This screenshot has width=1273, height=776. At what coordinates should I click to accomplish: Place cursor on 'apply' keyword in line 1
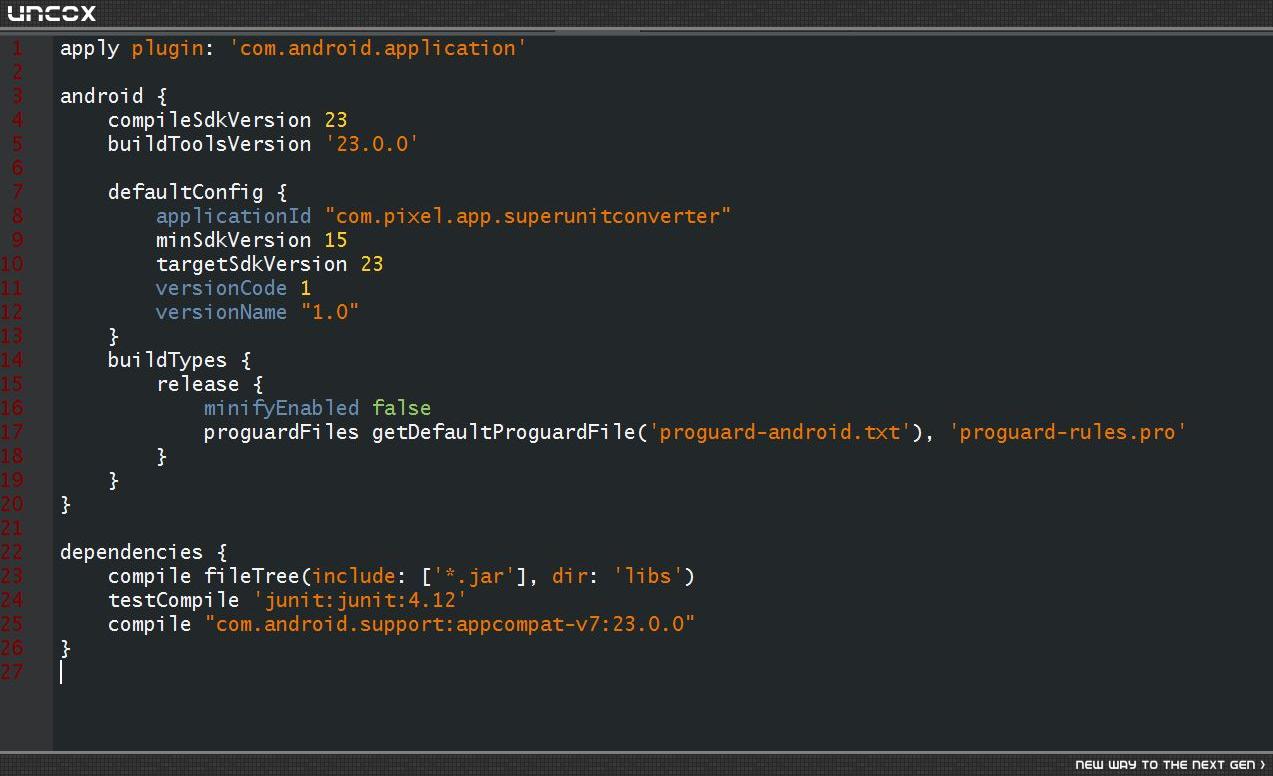tap(90, 48)
